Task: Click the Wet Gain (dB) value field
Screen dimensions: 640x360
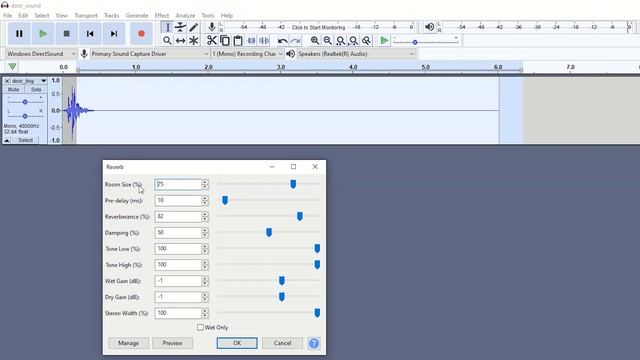Action: pos(178,281)
